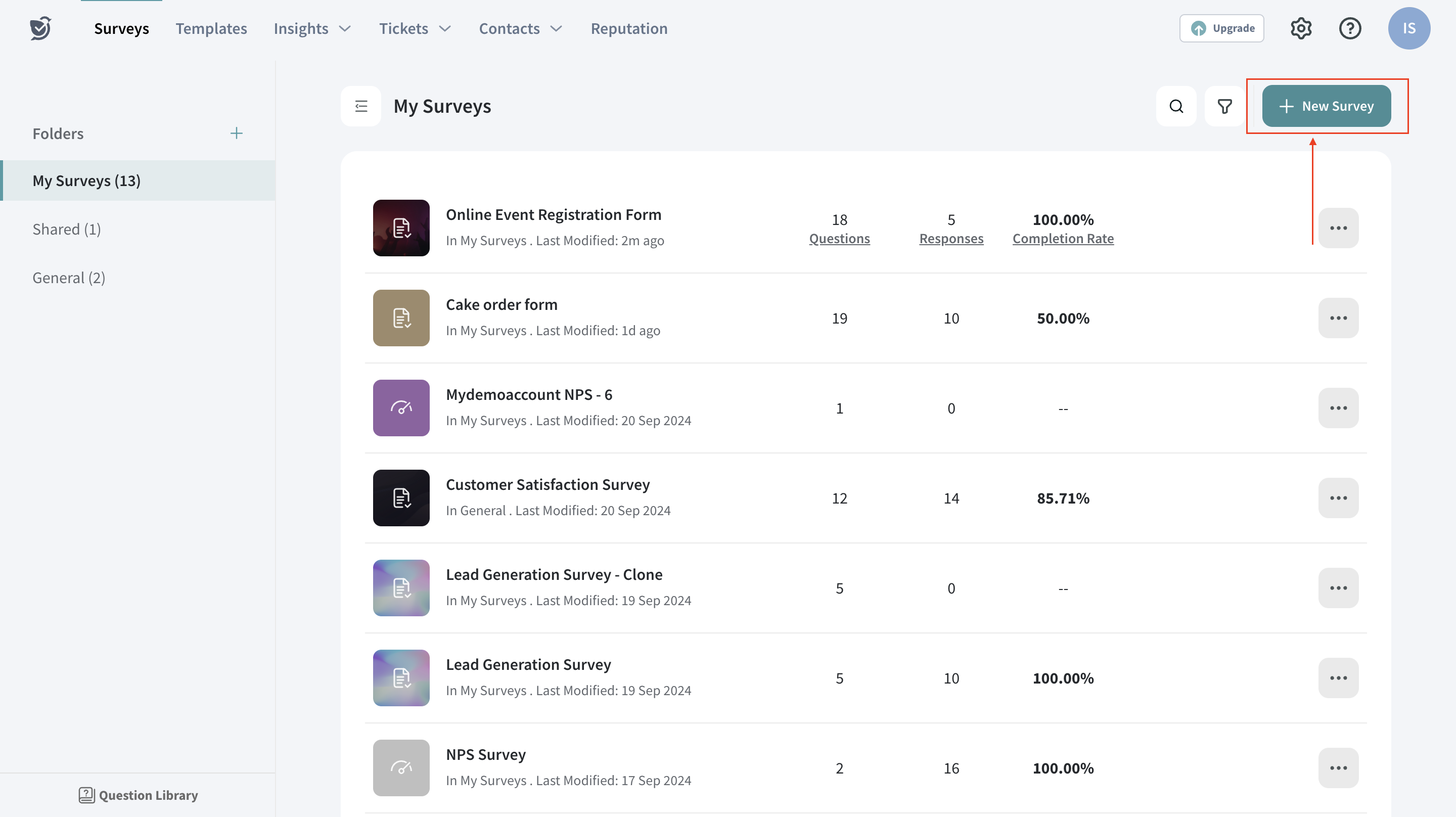The width and height of the screenshot is (1456, 817).
Task: Expand the Tickets dropdown menu
Action: 415,28
